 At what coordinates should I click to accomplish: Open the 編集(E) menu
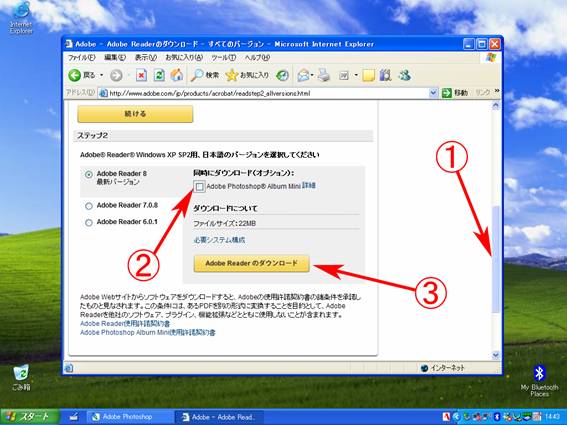click(115, 58)
